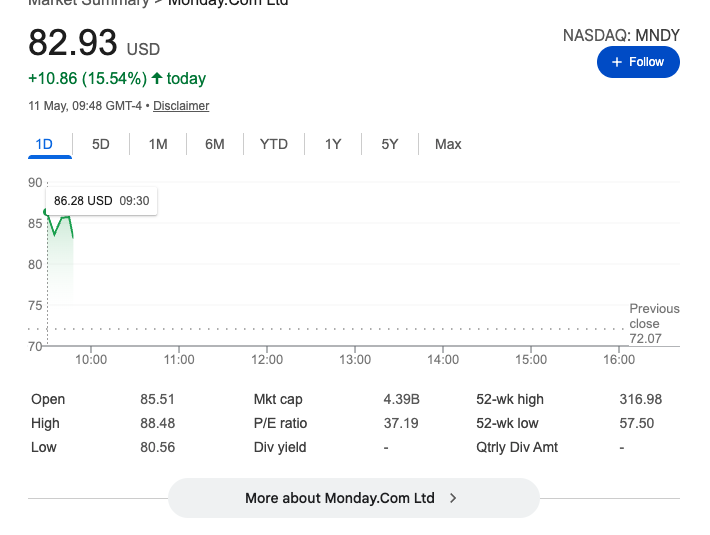Viewport: 710px width, 535px height.
Task: Click the 82.93 current price
Action: [72, 43]
